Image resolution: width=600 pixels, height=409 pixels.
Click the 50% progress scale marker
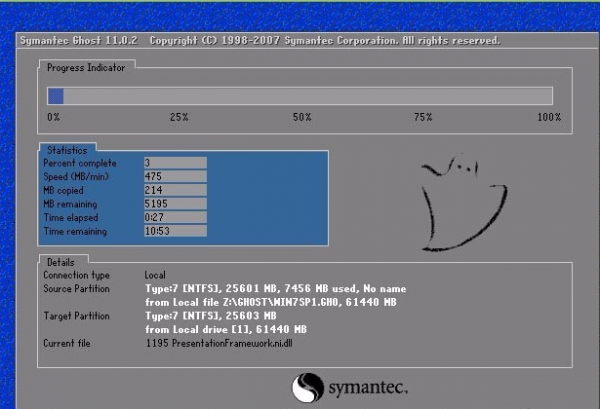click(302, 117)
